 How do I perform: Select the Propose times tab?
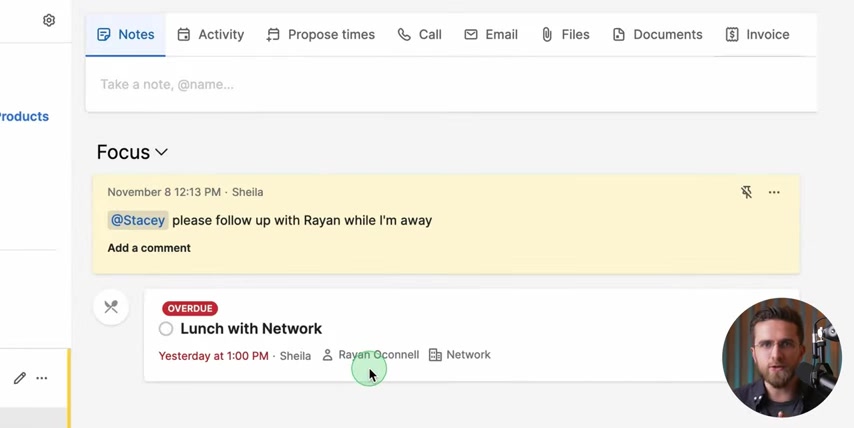(x=320, y=35)
